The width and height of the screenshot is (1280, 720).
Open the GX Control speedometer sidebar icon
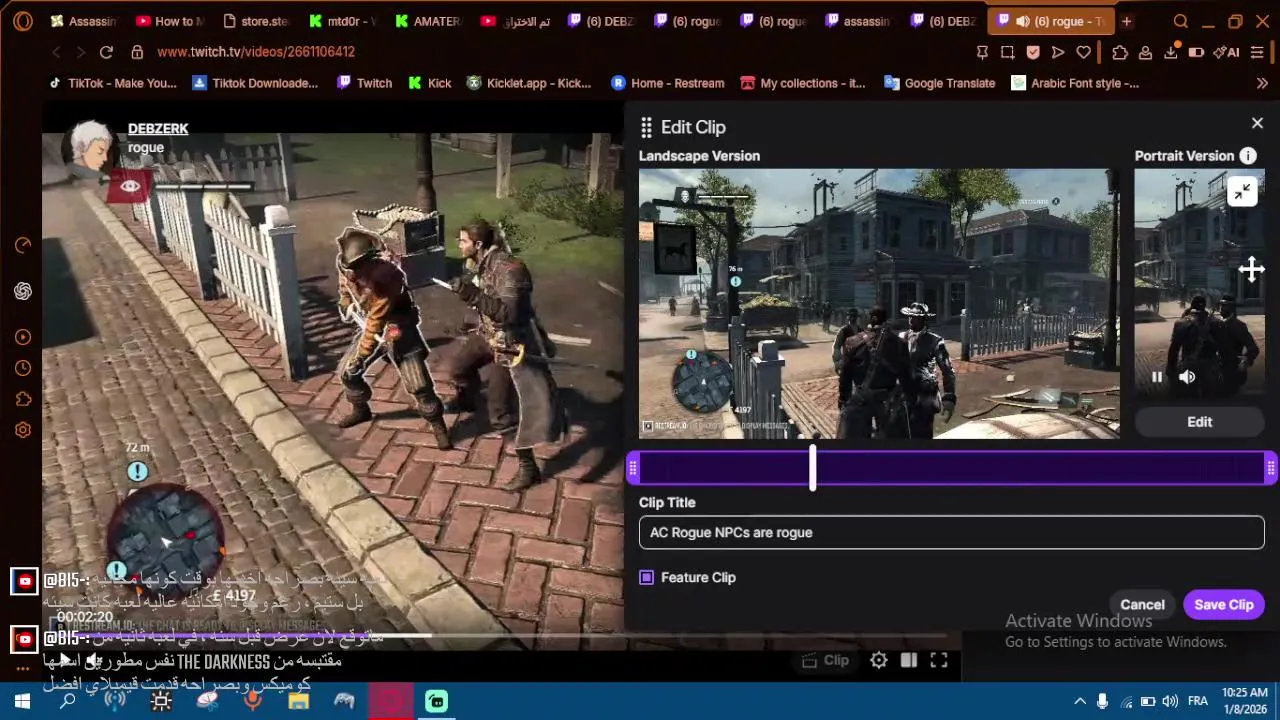coord(23,245)
